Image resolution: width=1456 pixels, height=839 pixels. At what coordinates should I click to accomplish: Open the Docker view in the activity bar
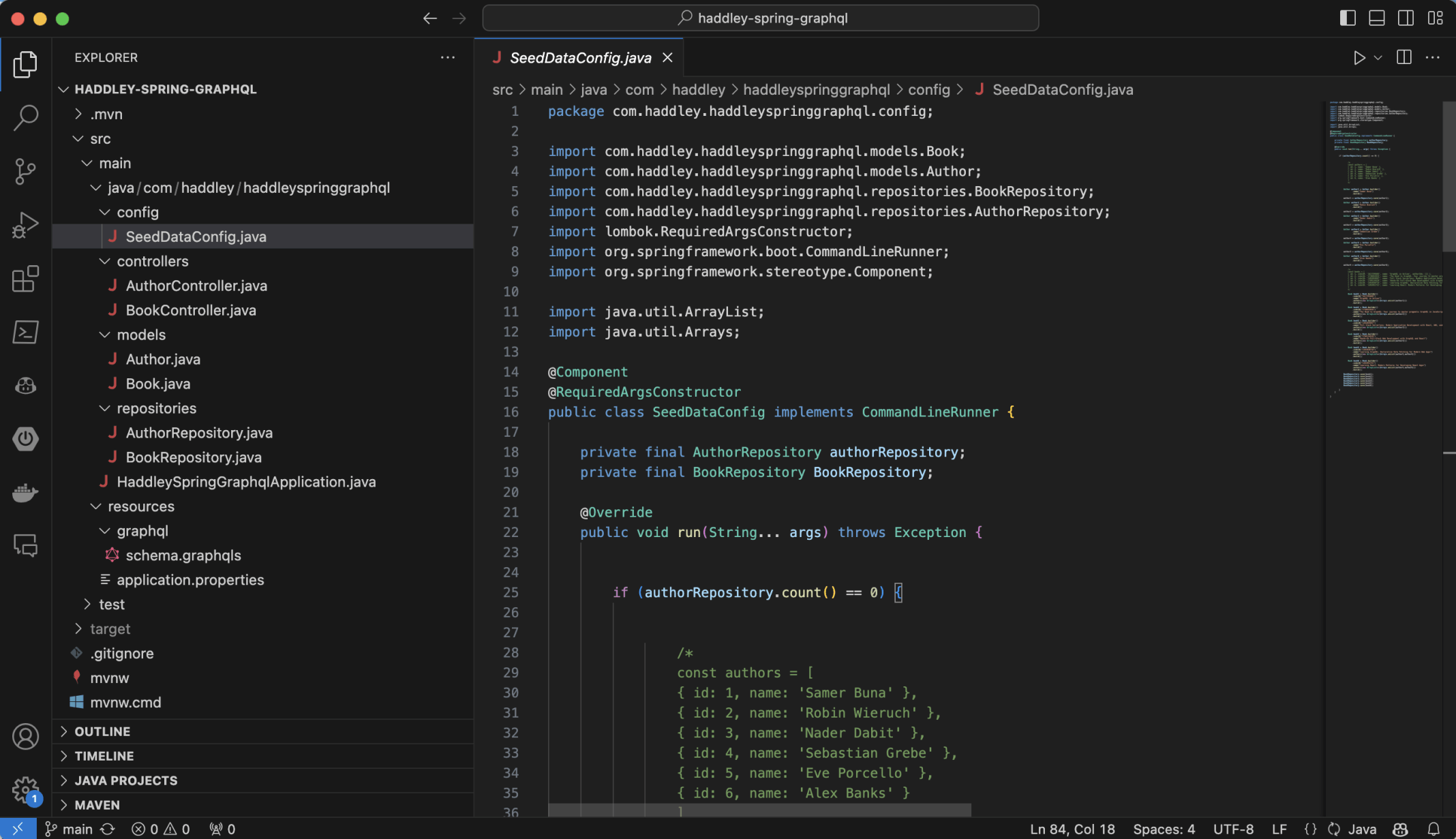pyautogui.click(x=25, y=492)
